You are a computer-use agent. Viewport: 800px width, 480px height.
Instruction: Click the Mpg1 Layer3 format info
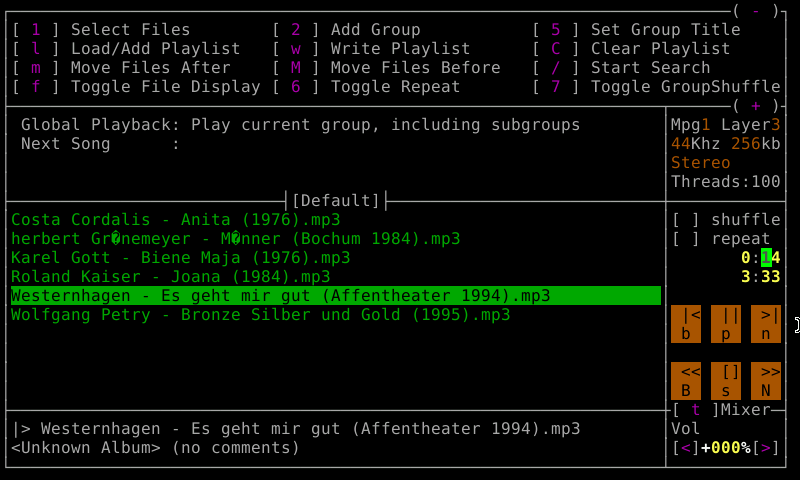[x=726, y=125]
